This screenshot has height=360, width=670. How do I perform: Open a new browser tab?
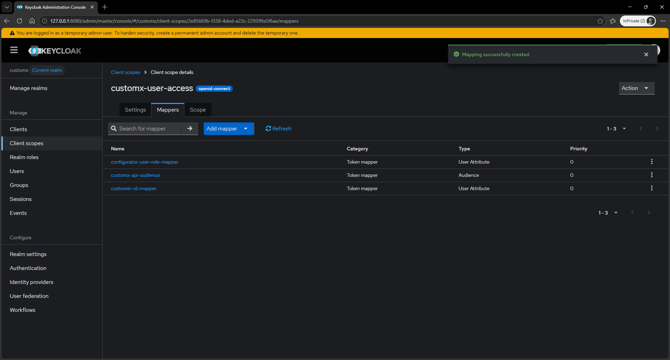[105, 7]
